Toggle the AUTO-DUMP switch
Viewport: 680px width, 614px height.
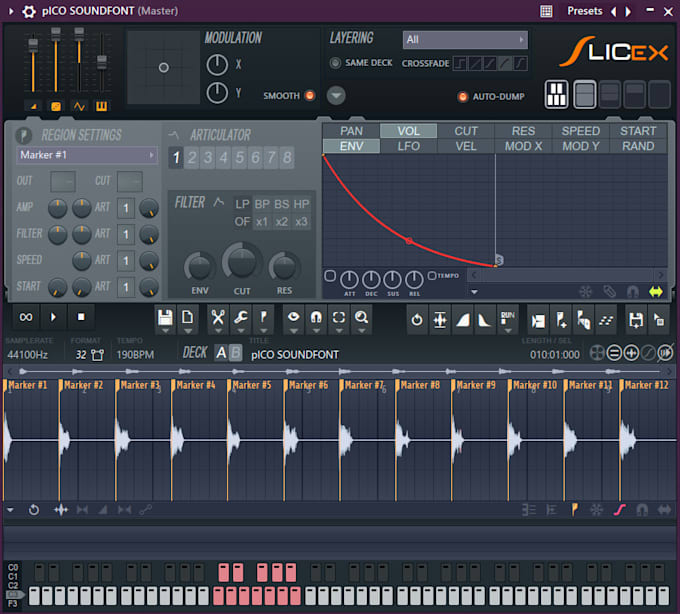coord(463,97)
